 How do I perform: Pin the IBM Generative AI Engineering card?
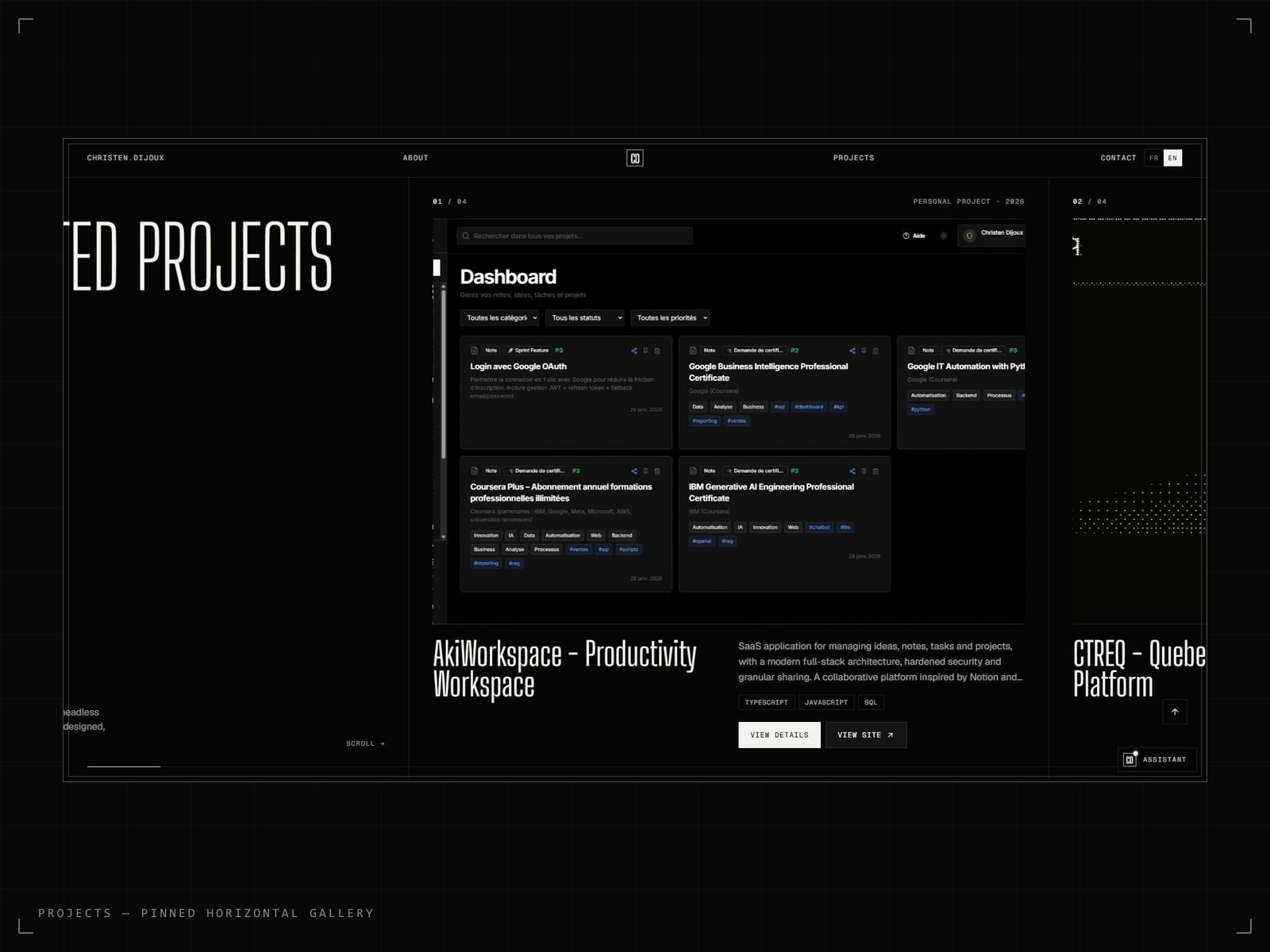[x=864, y=471]
